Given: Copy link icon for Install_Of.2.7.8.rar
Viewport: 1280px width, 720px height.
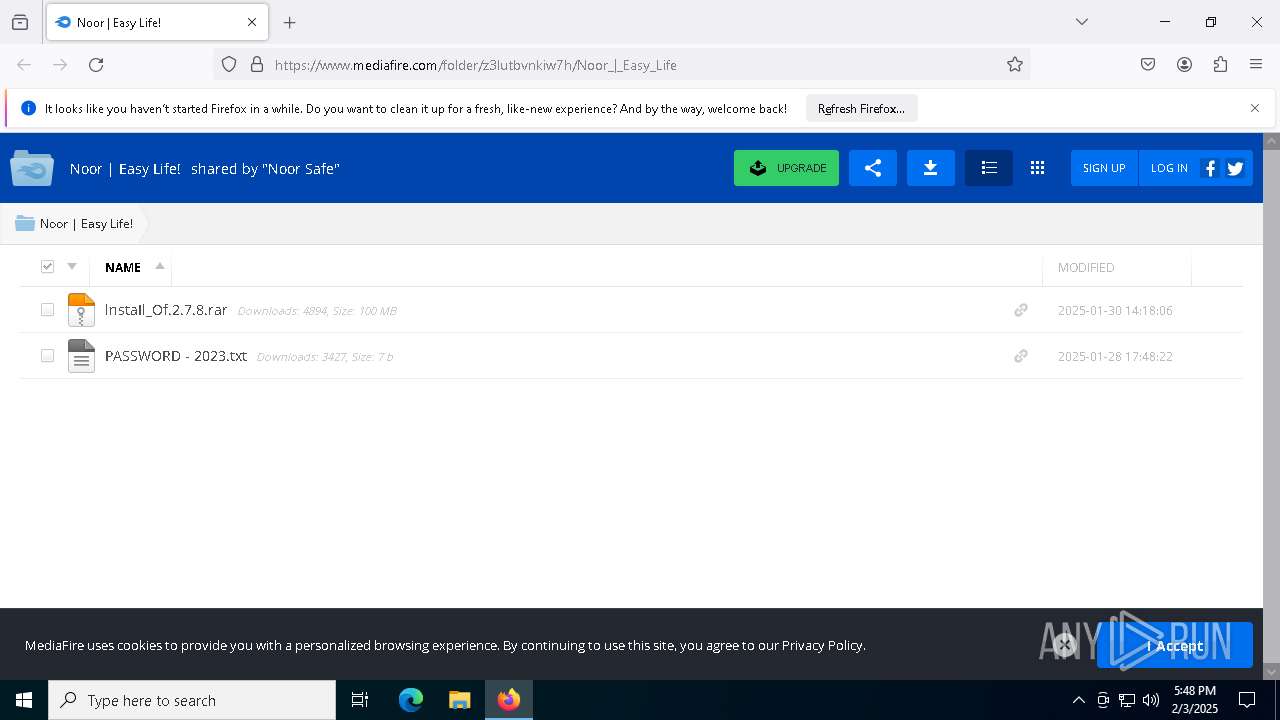Looking at the screenshot, I should point(1021,310).
